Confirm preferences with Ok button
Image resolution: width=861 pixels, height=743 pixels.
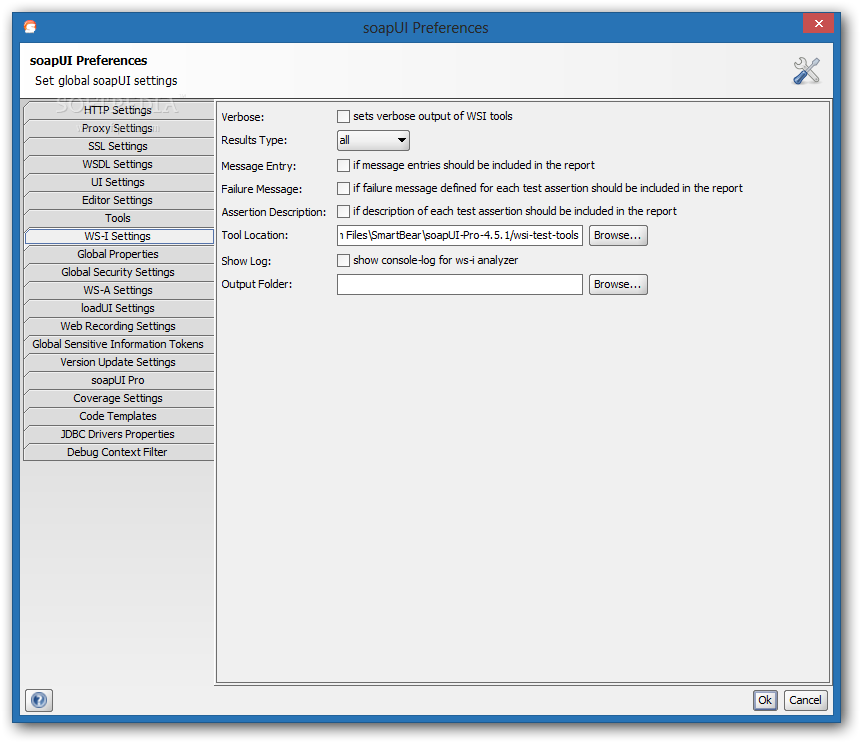(x=765, y=700)
